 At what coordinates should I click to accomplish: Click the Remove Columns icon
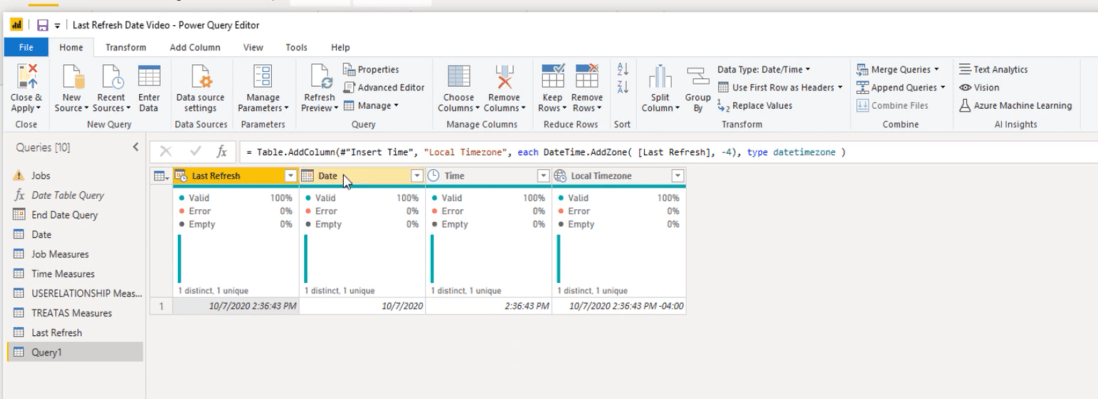(504, 77)
